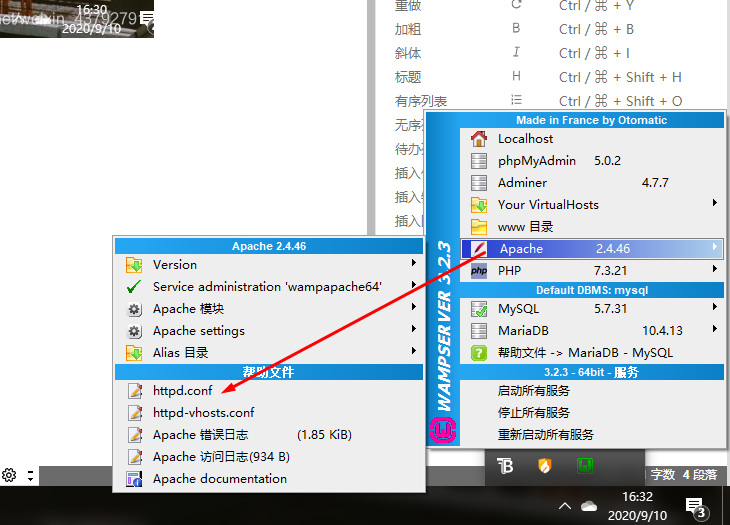Expand Your VirtualHosts submenu arrow
730x525 pixels.
pos(715,203)
